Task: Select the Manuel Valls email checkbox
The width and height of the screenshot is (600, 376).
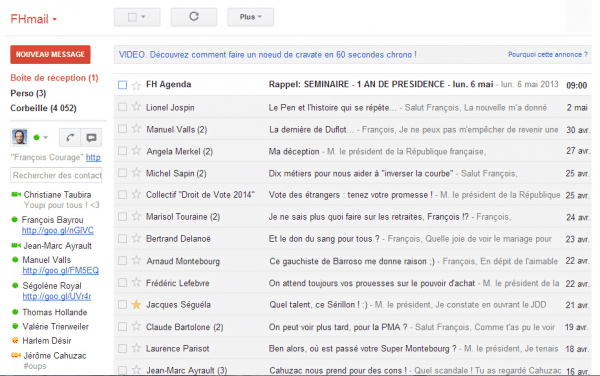Action: (x=122, y=129)
